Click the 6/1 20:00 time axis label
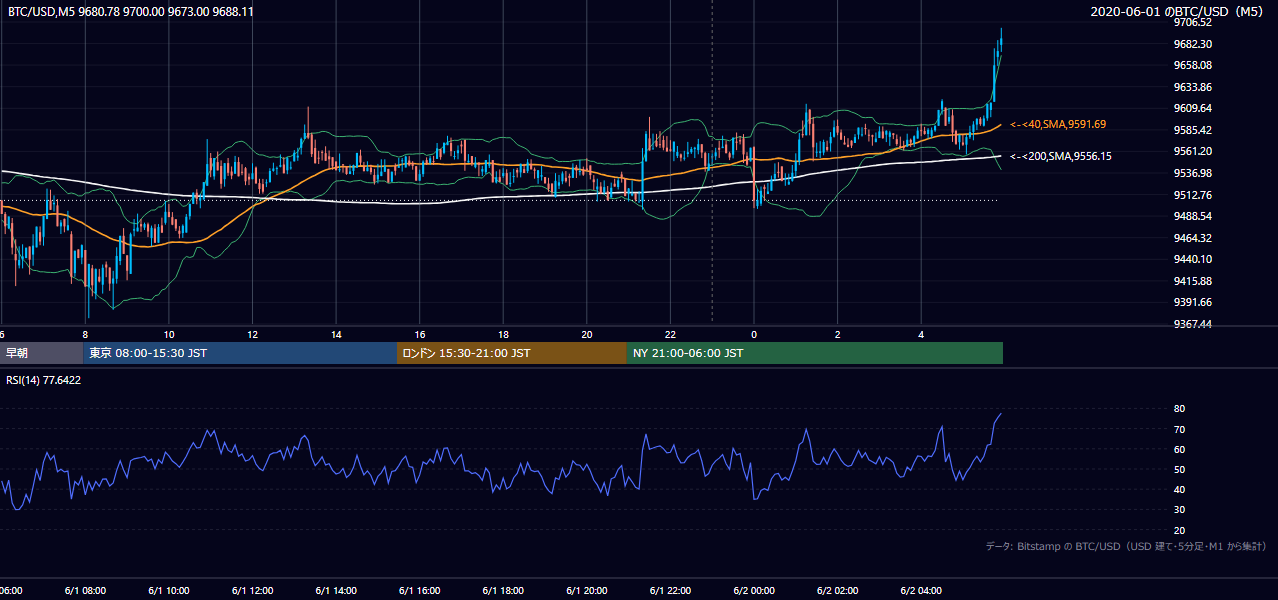This screenshot has width=1278, height=600. point(586,590)
